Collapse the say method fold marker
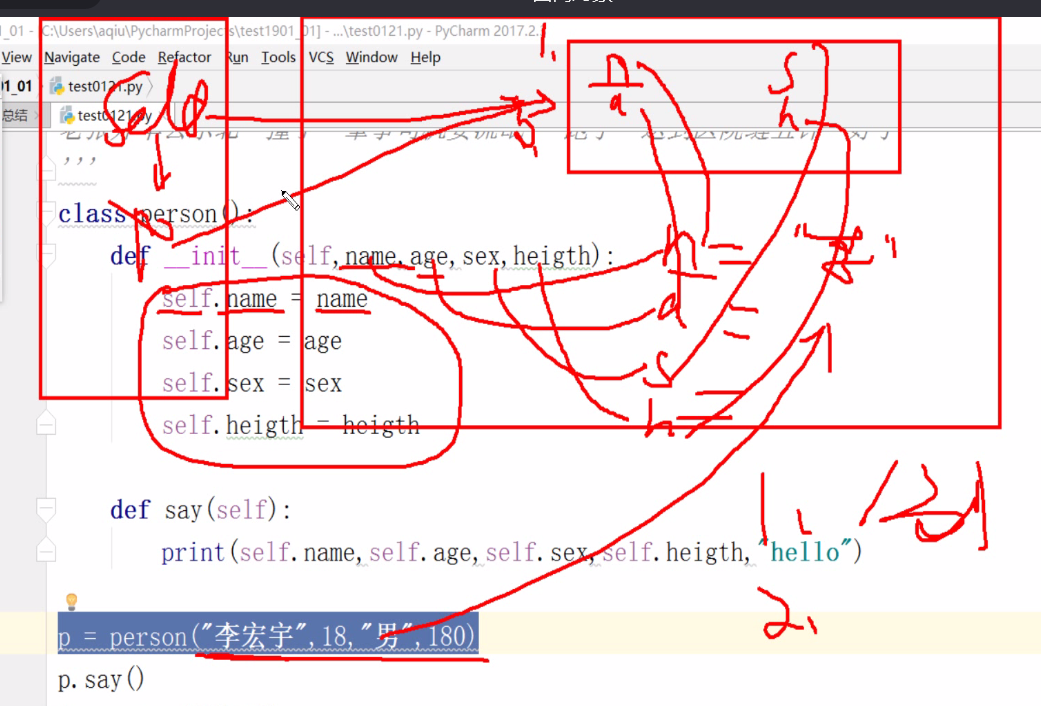 click(x=46, y=509)
